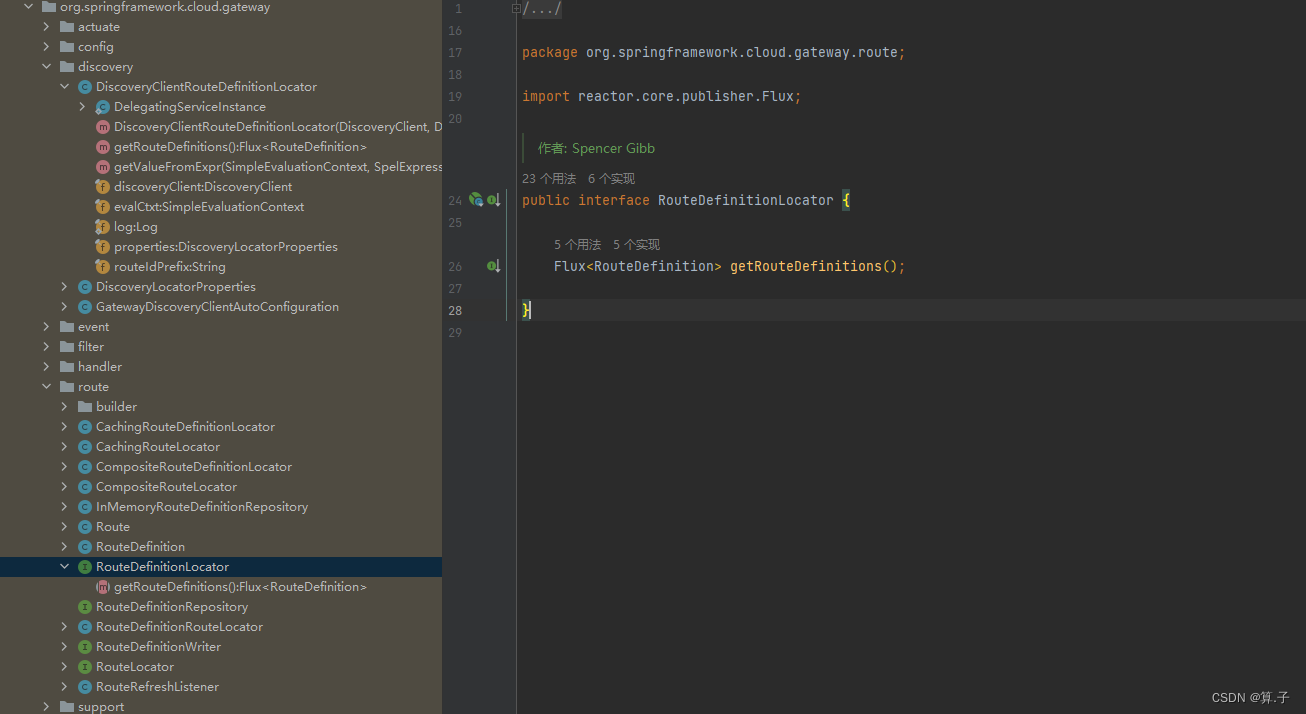1306x714 pixels.
Task: Click method icon beside getValueFromExpr
Action: tap(102, 167)
